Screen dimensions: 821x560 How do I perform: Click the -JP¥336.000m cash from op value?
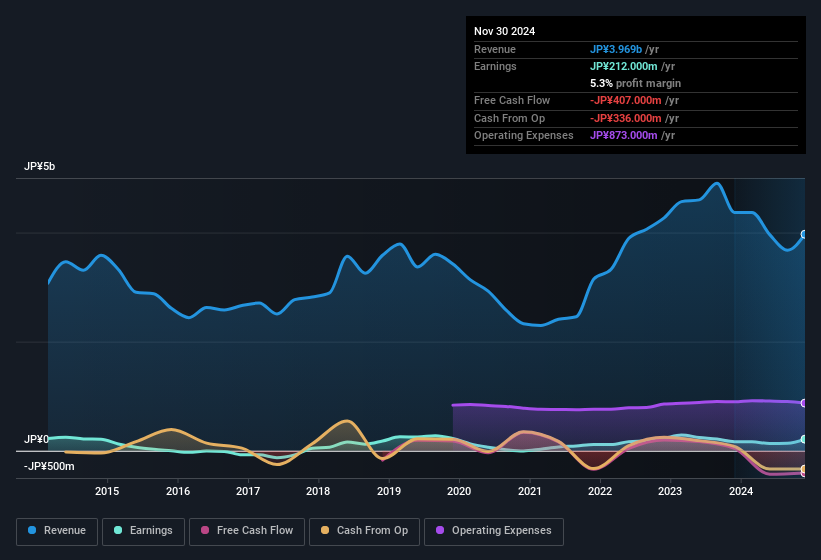[626, 118]
